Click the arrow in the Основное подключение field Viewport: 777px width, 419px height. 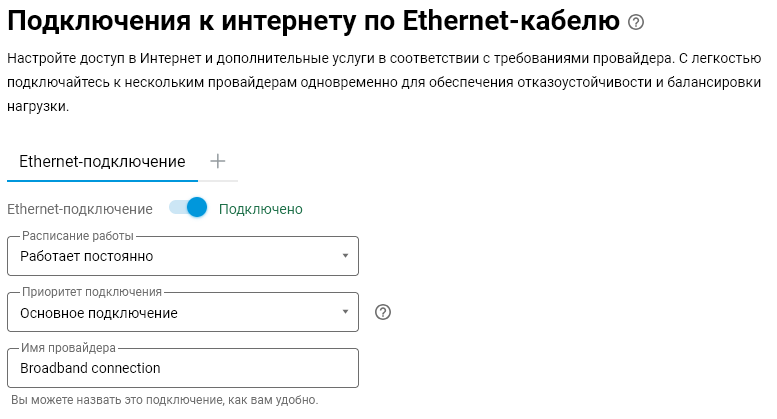coord(344,312)
